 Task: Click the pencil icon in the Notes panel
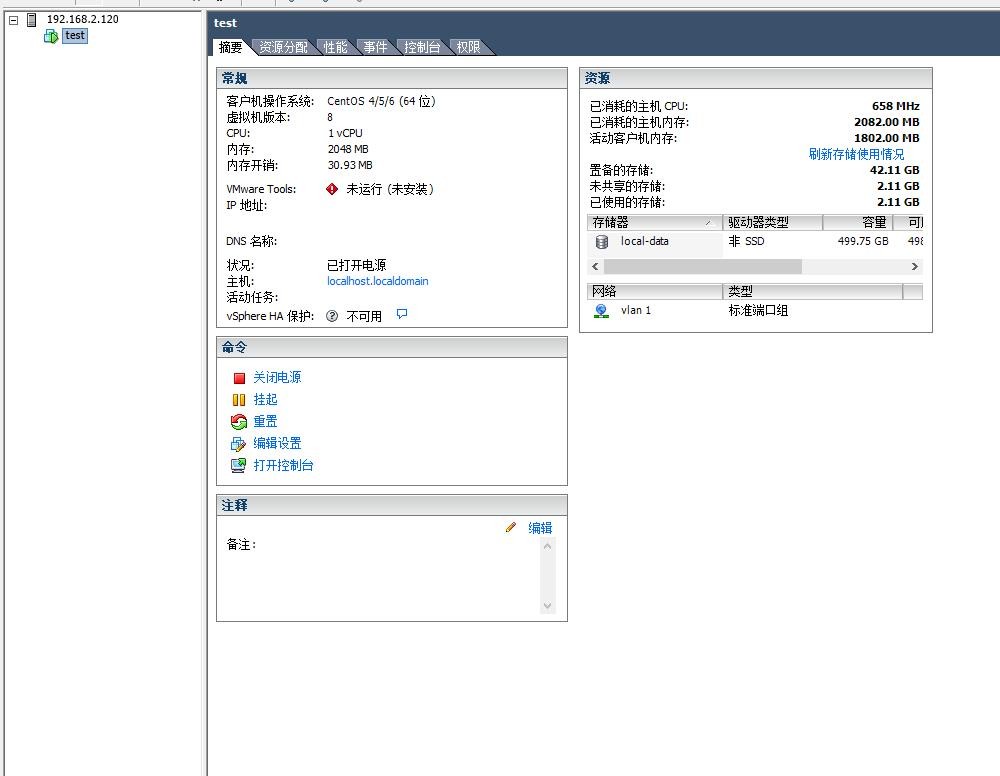(511, 528)
